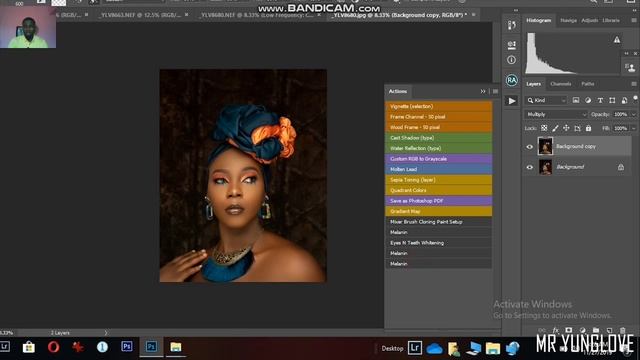Switch to the Channels tab

(x=560, y=84)
